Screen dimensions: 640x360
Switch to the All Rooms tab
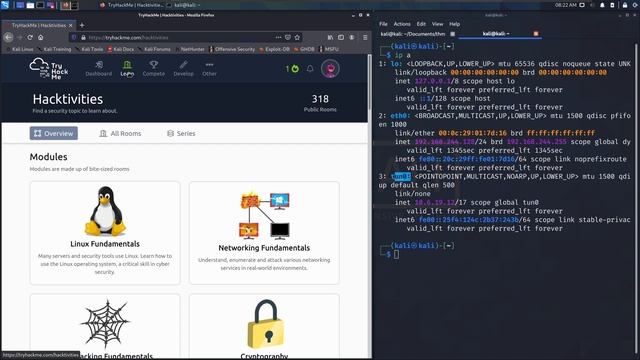pyautogui.click(x=120, y=133)
